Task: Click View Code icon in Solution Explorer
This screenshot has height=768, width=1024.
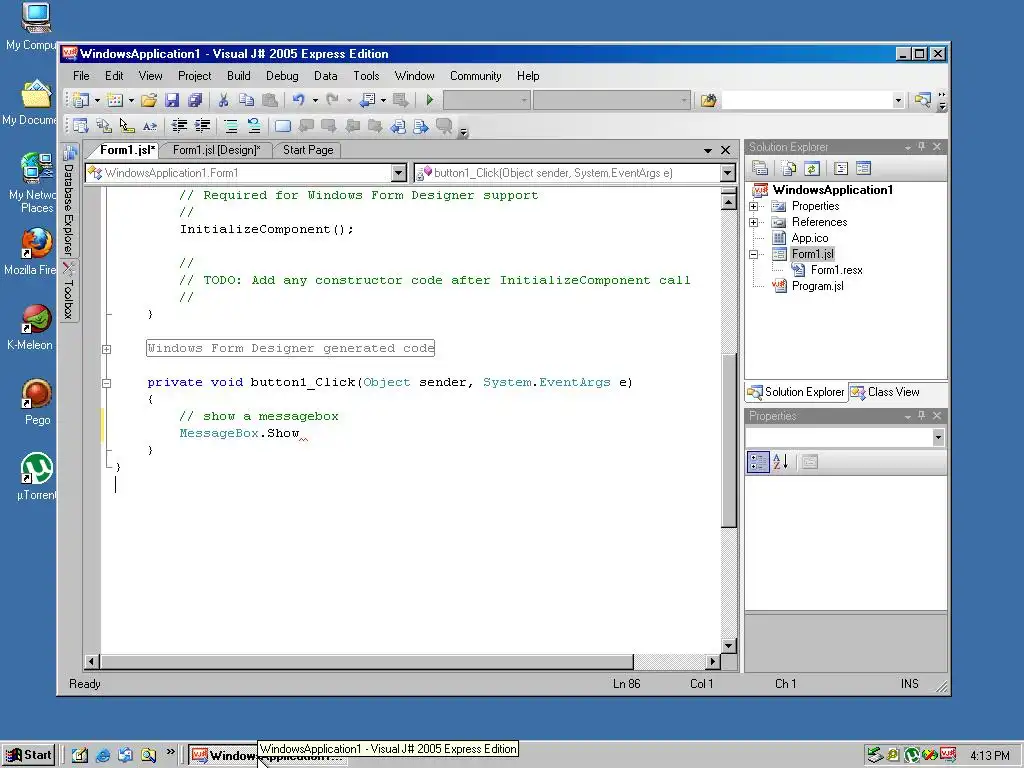Action: click(x=841, y=168)
